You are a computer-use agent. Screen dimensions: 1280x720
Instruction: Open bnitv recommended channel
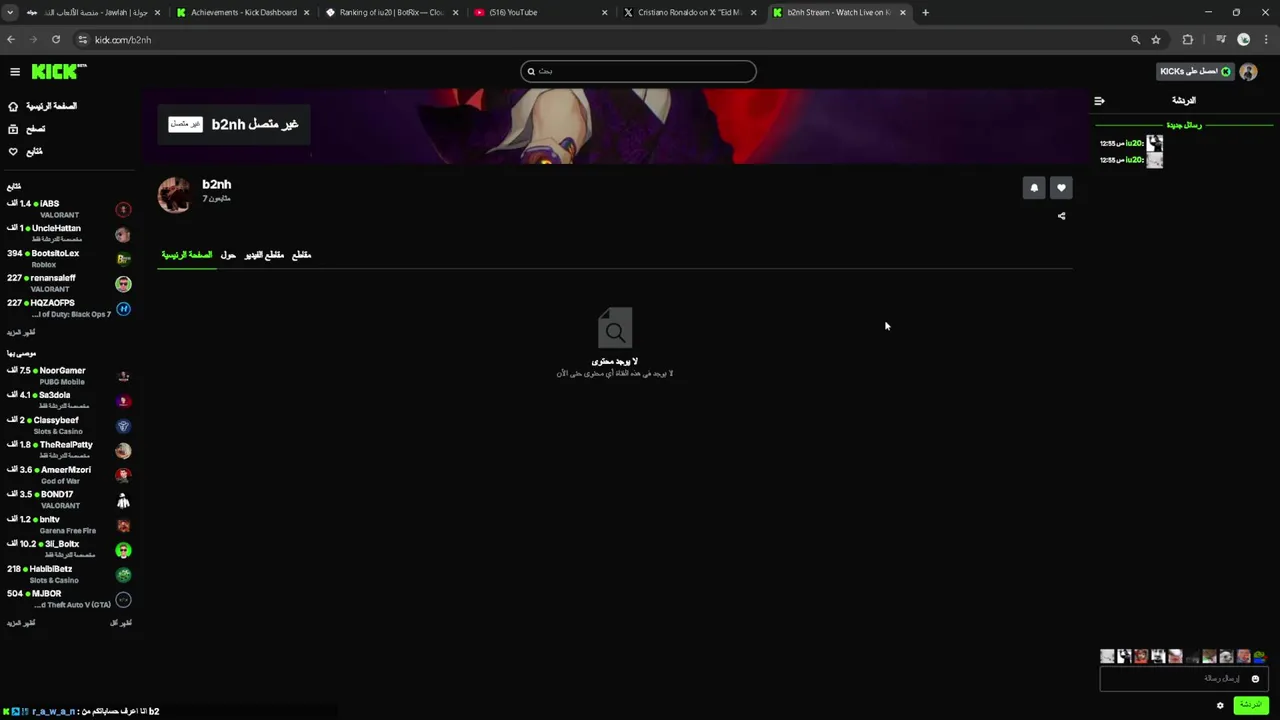pos(68,524)
